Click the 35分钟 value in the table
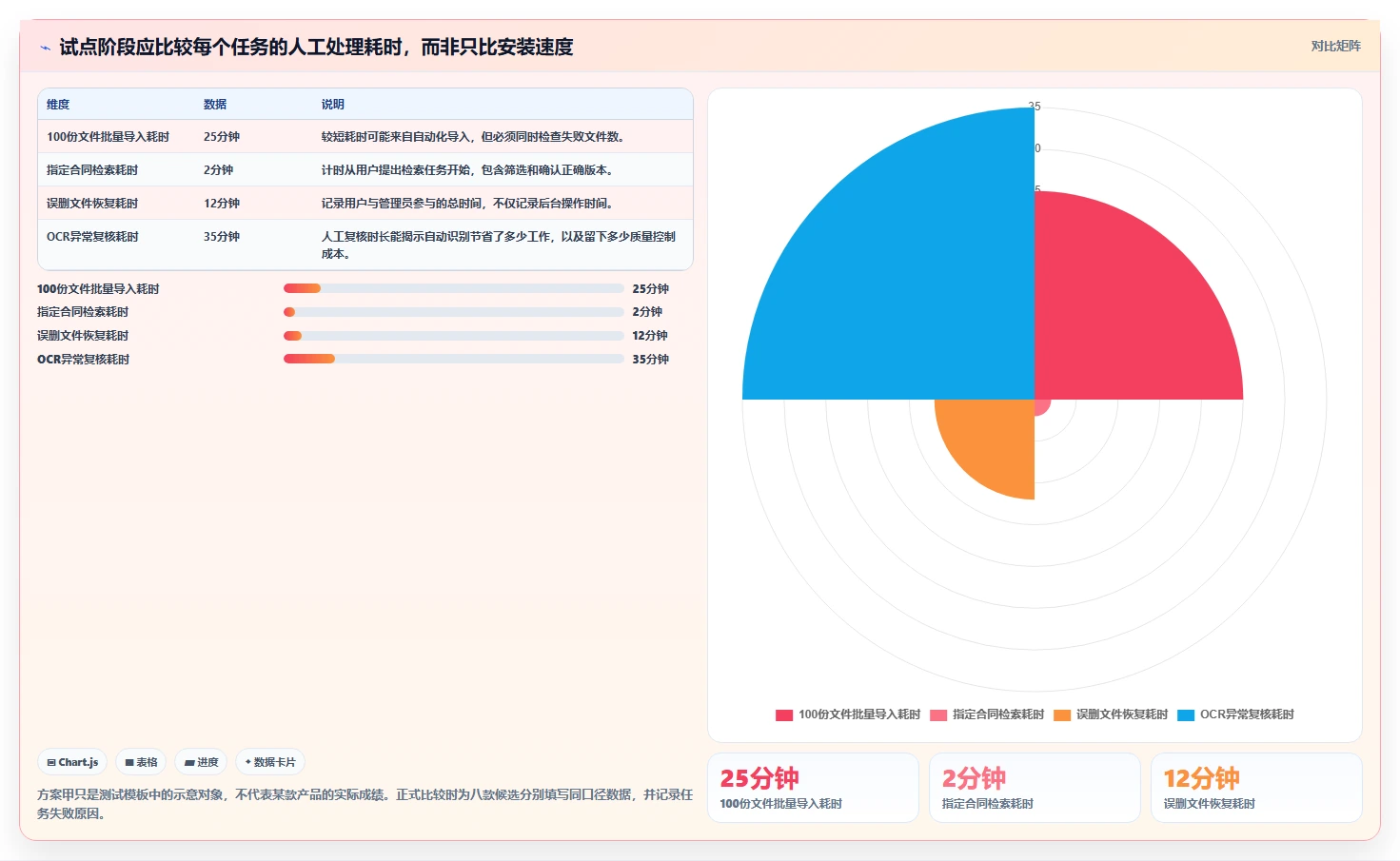This screenshot has height=861, width=1400. pos(222,237)
